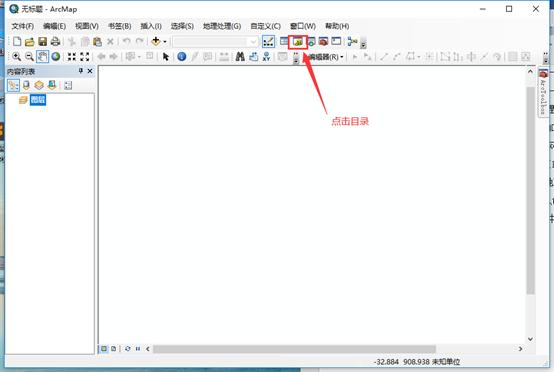Open the ArcToolbox window icon
Viewport: 554px width, 372px height.
pyautogui.click(x=323, y=42)
